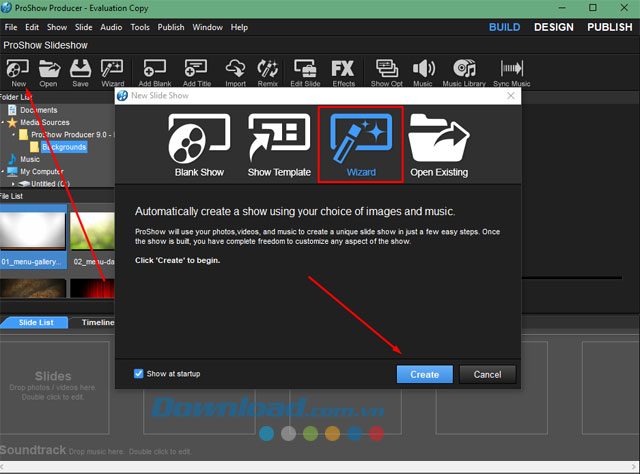Screen dimensions: 640x474
Task: Select the Wizard option in the dialog
Action: [x=361, y=145]
